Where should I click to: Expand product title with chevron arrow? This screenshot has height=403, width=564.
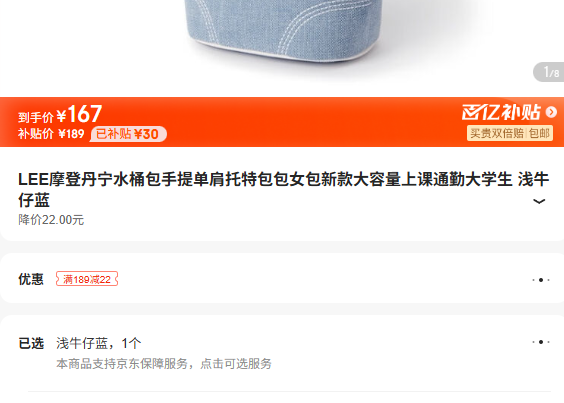538,201
